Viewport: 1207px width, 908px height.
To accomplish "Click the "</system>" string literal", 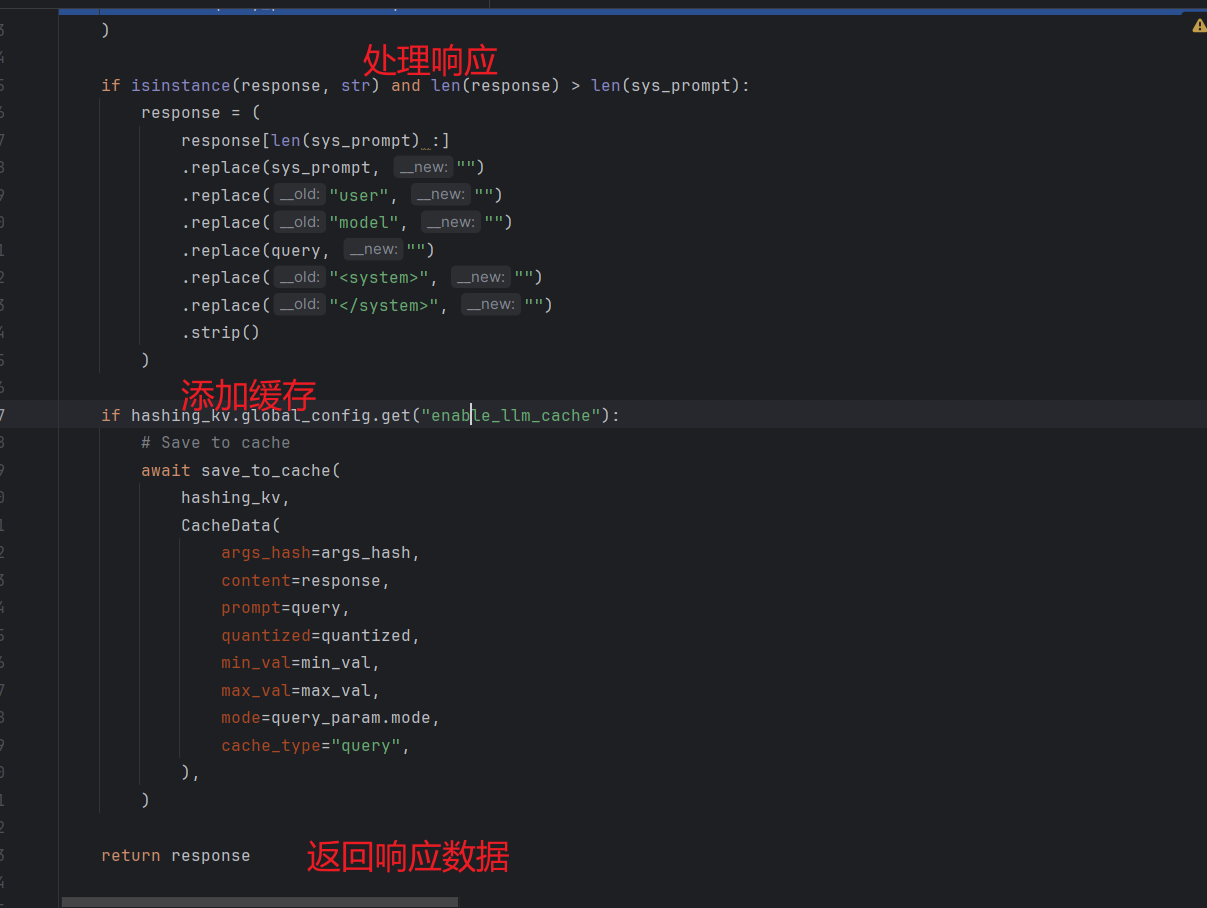I will (384, 305).
